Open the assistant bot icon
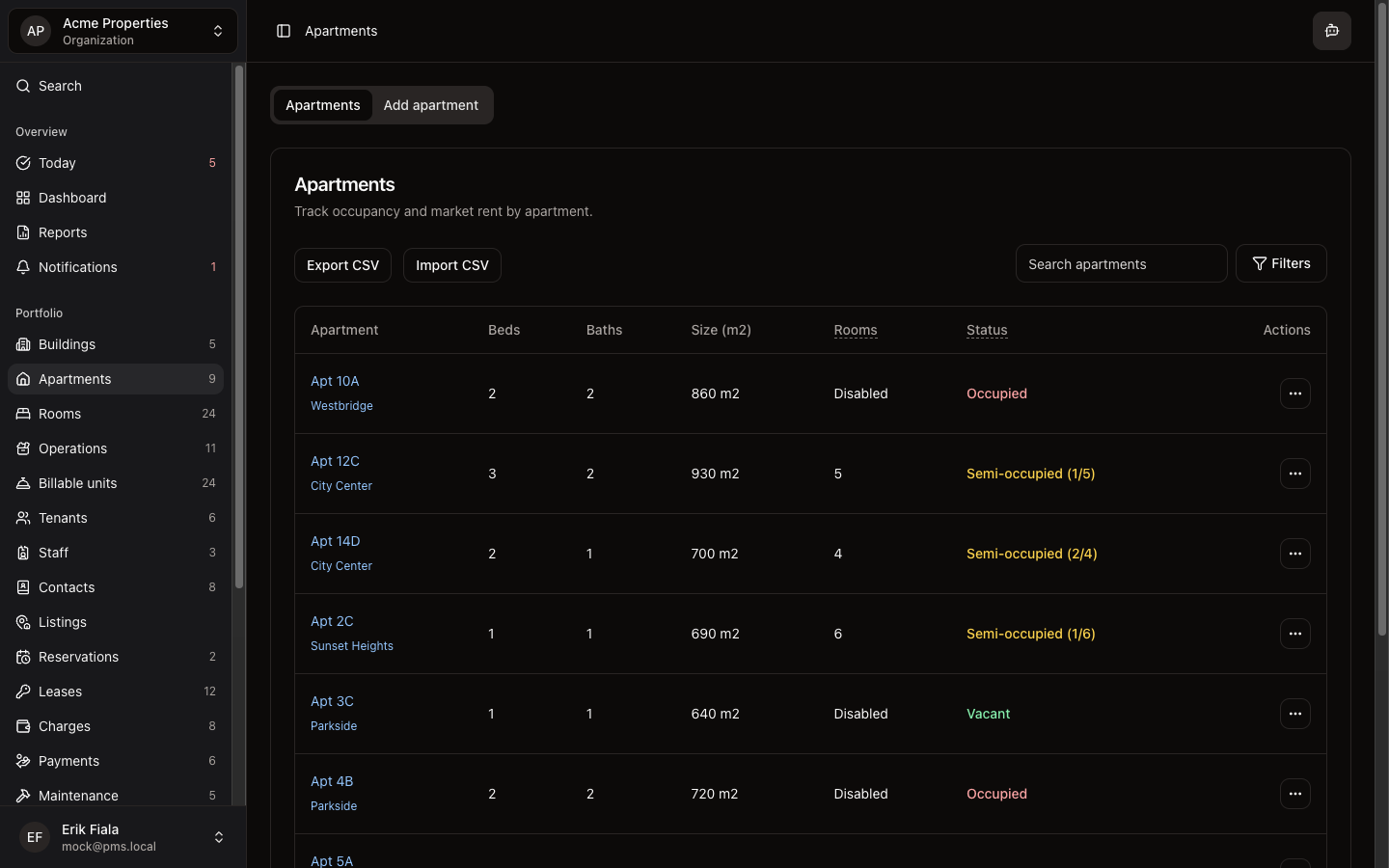 click(x=1331, y=31)
